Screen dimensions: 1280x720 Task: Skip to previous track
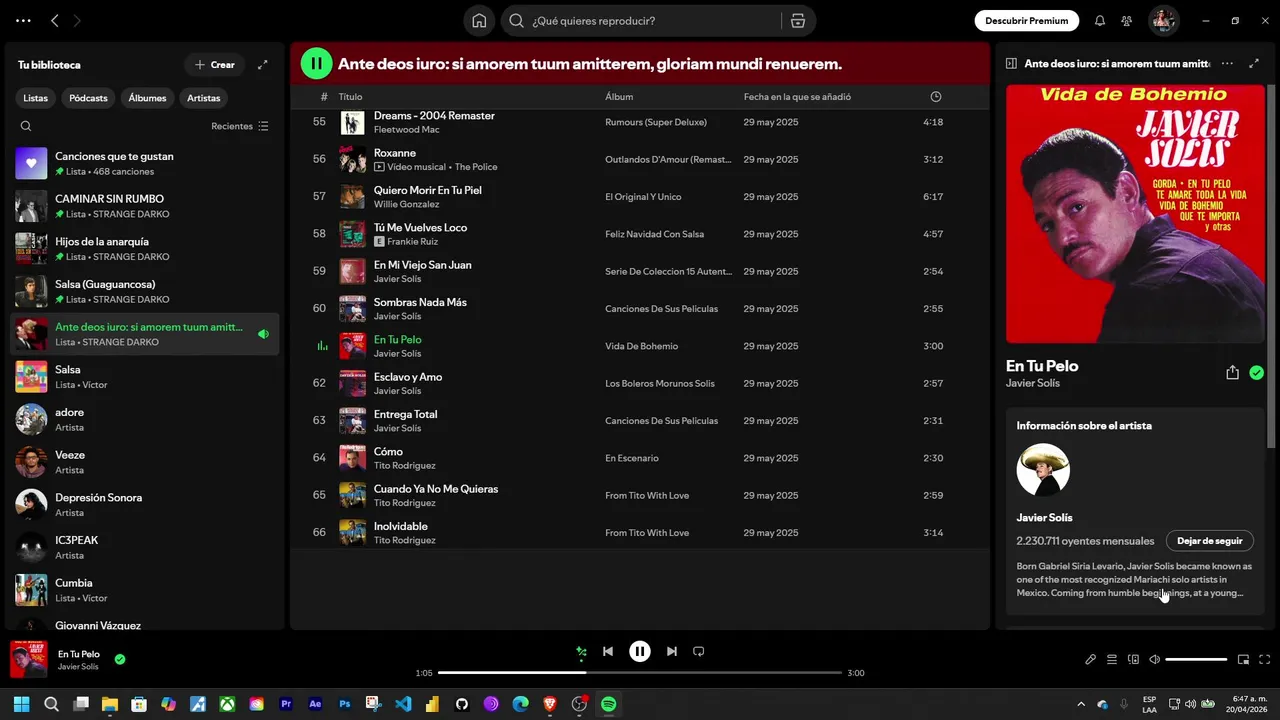tap(607, 651)
